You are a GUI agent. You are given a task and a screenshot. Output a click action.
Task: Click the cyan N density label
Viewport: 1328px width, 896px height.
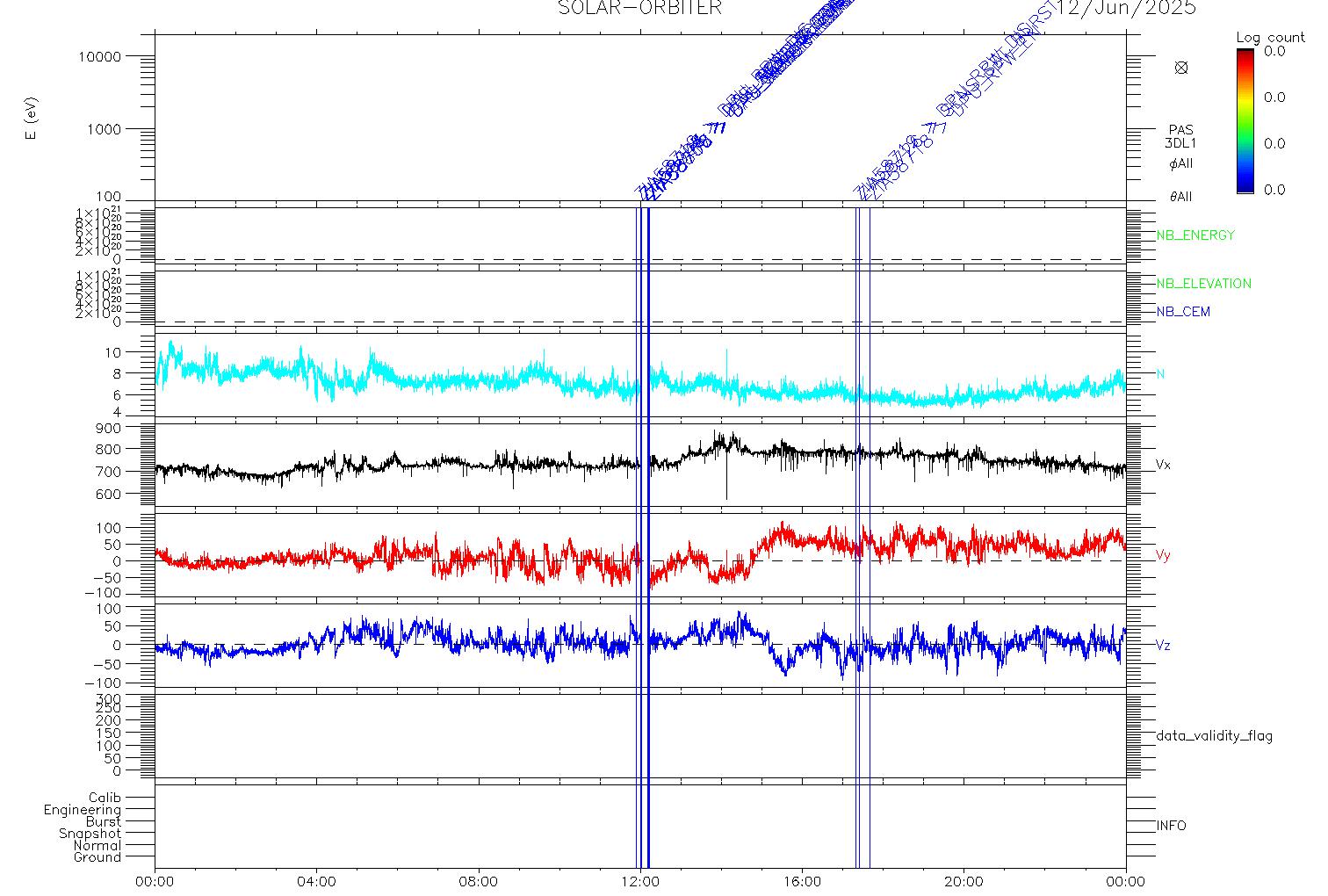1160,374
